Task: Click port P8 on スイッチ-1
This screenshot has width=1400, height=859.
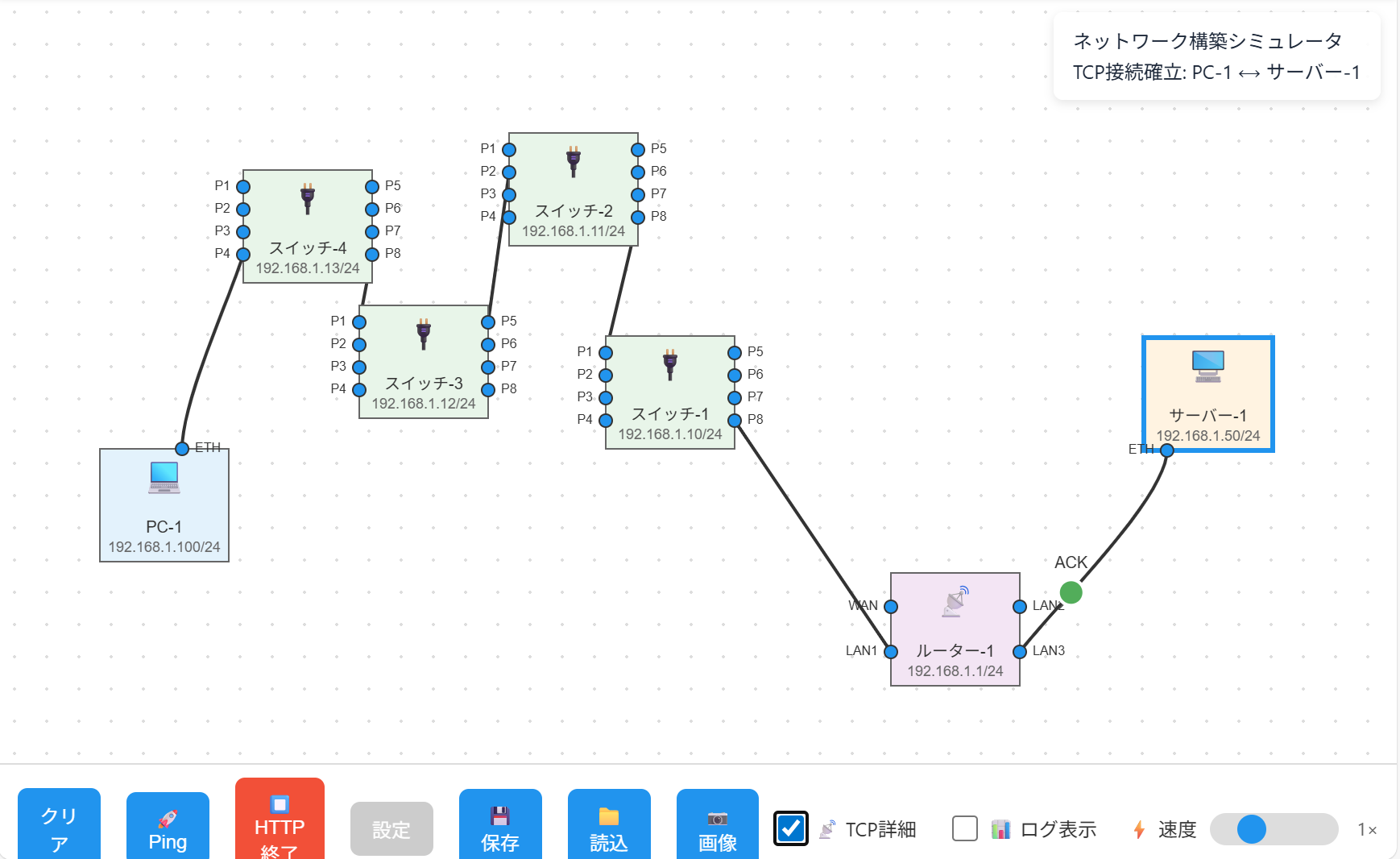Action: click(x=735, y=420)
